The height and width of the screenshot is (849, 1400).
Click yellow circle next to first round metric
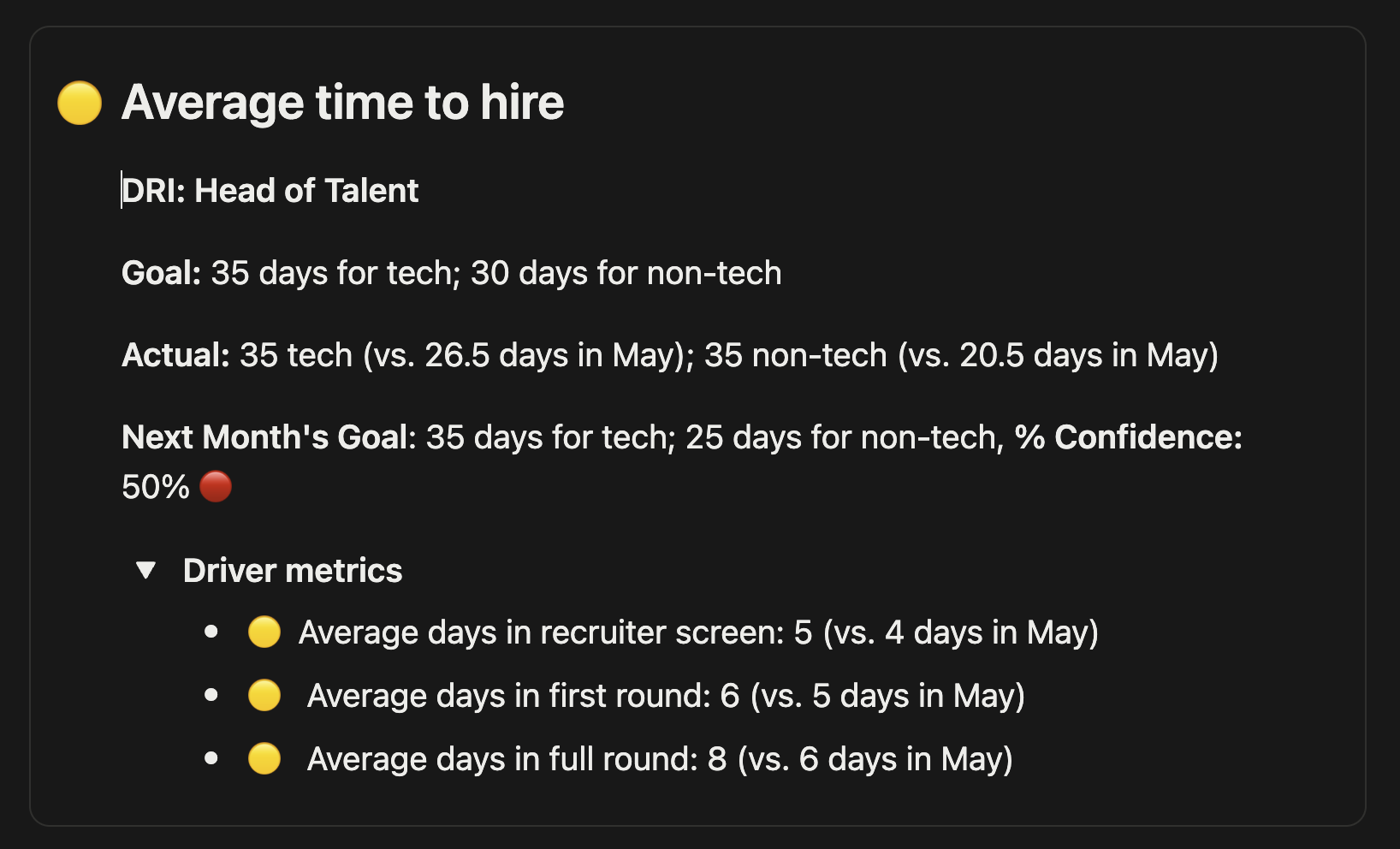click(264, 696)
